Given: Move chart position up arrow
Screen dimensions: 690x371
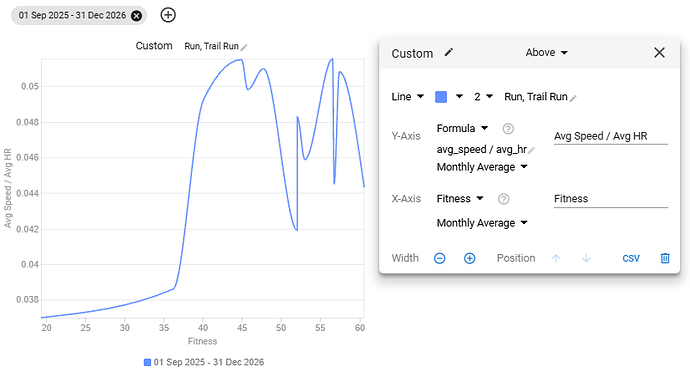Looking at the screenshot, I should pos(556,258).
